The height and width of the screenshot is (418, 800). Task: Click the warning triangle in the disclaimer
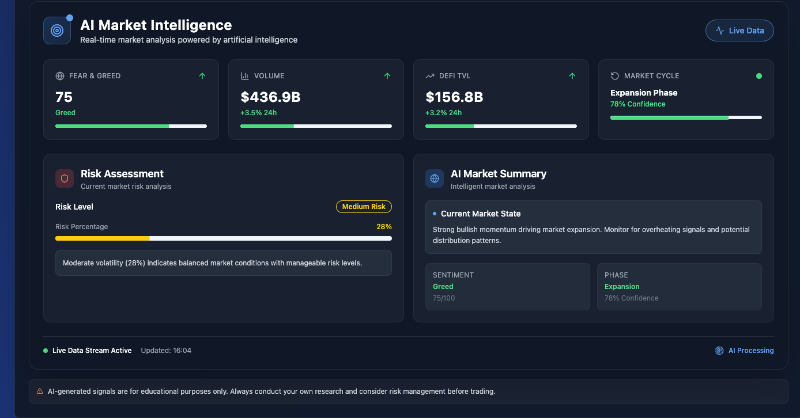point(40,391)
